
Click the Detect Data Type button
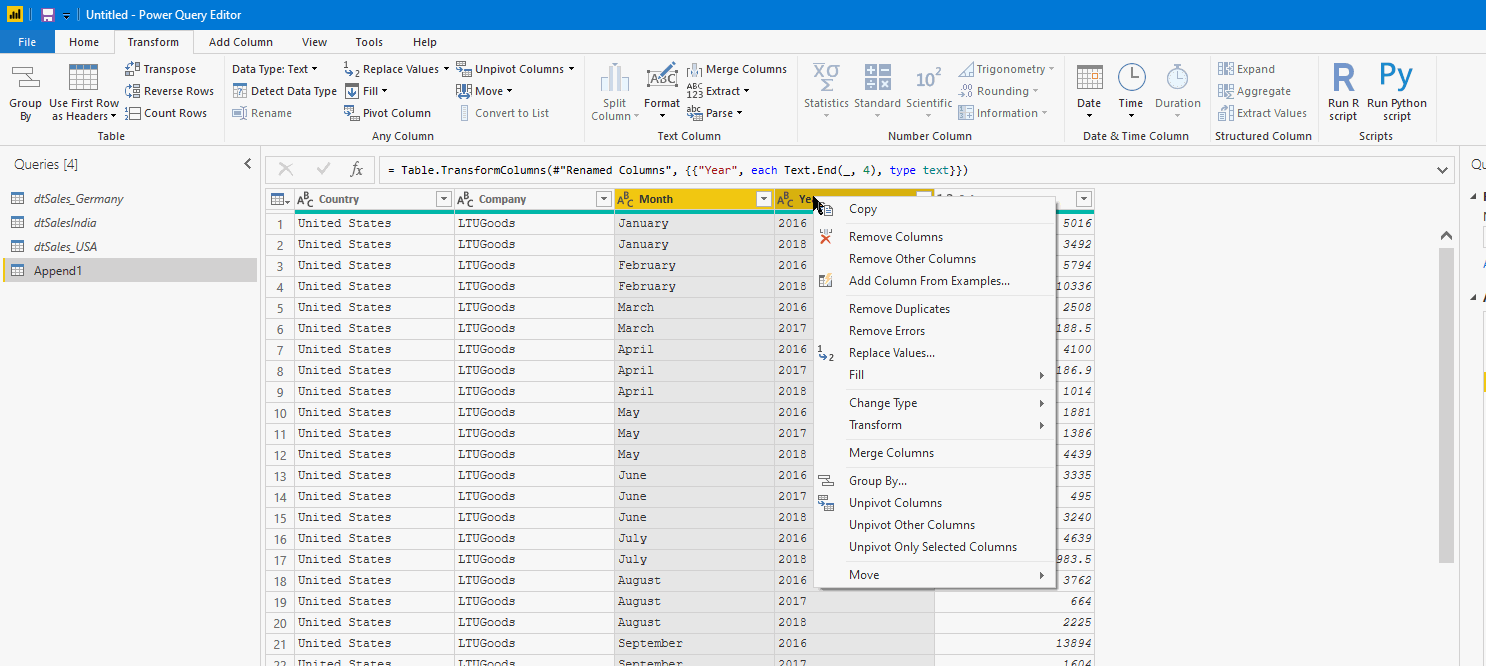pyautogui.click(x=284, y=90)
